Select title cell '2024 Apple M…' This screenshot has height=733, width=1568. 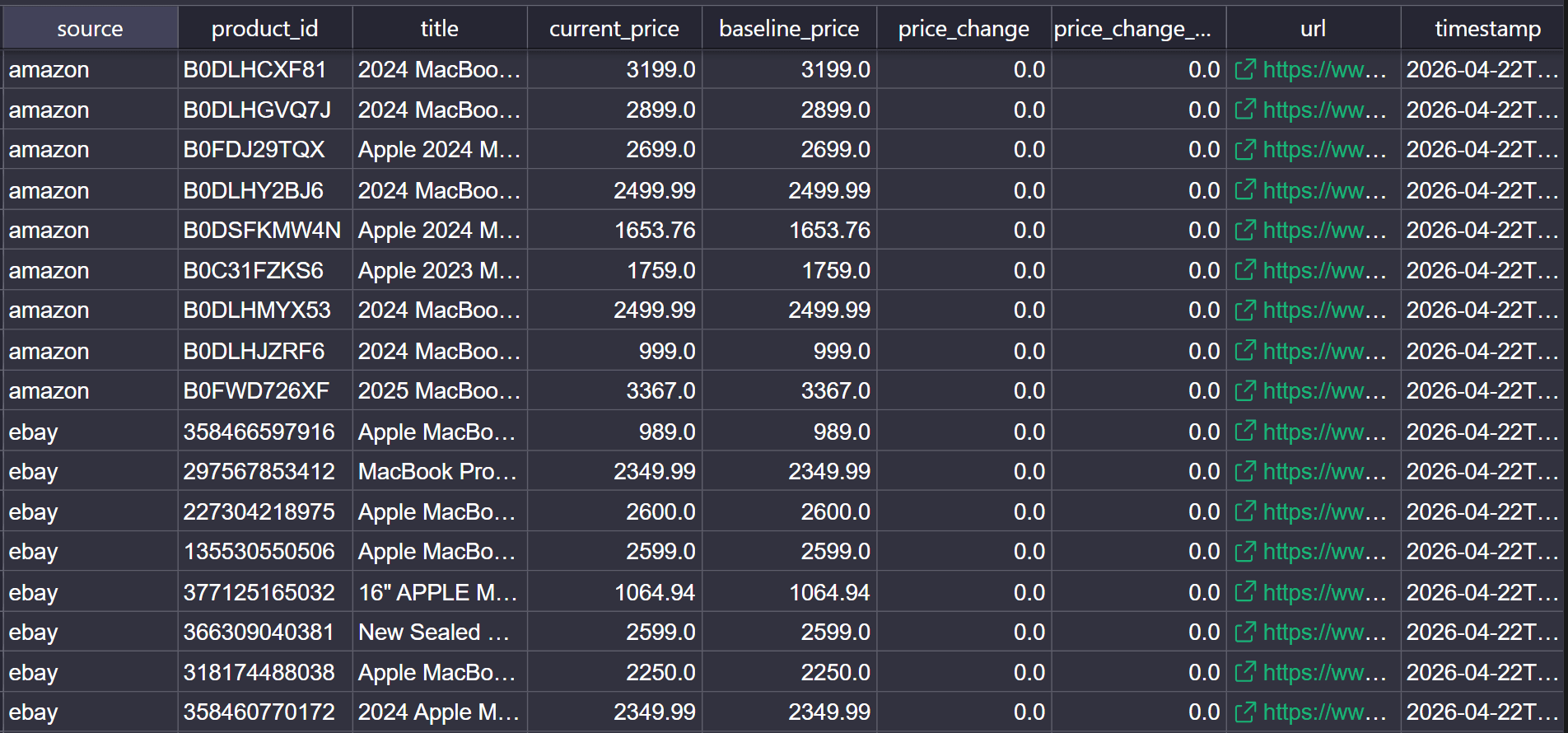pos(440,712)
